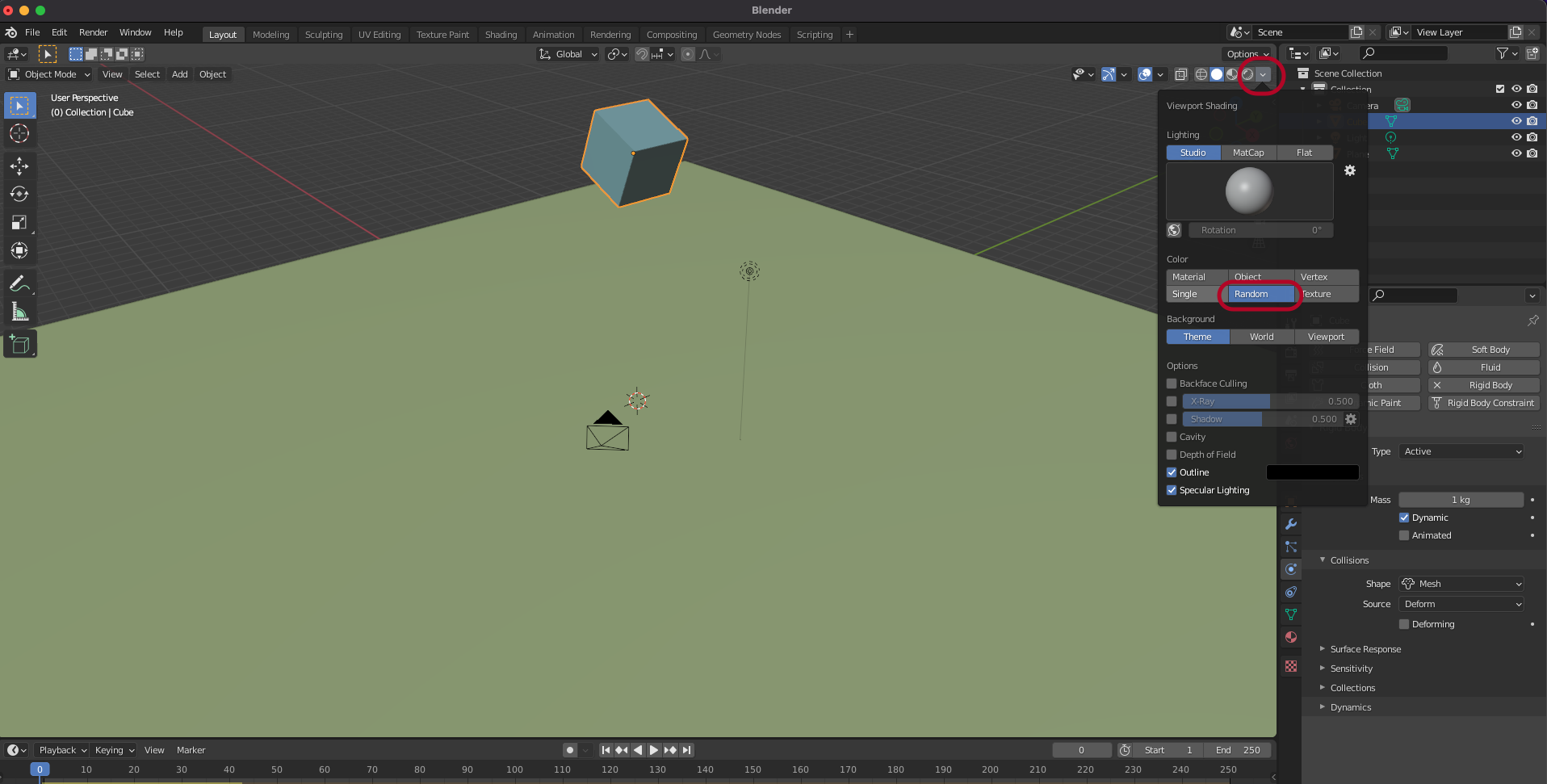Image resolution: width=1547 pixels, height=784 pixels.
Task: Select the Annotate tool
Action: [x=20, y=283]
